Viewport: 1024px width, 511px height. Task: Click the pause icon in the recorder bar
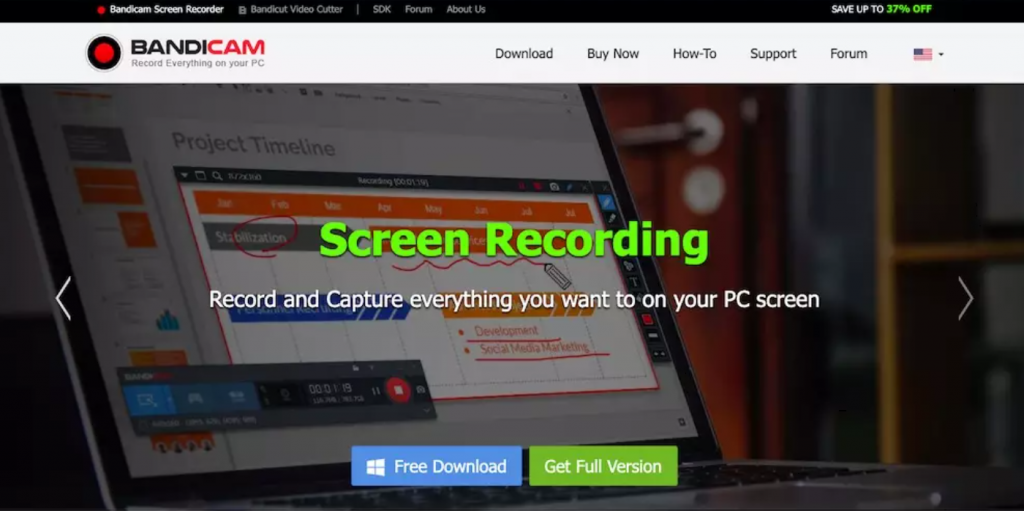[x=376, y=390]
